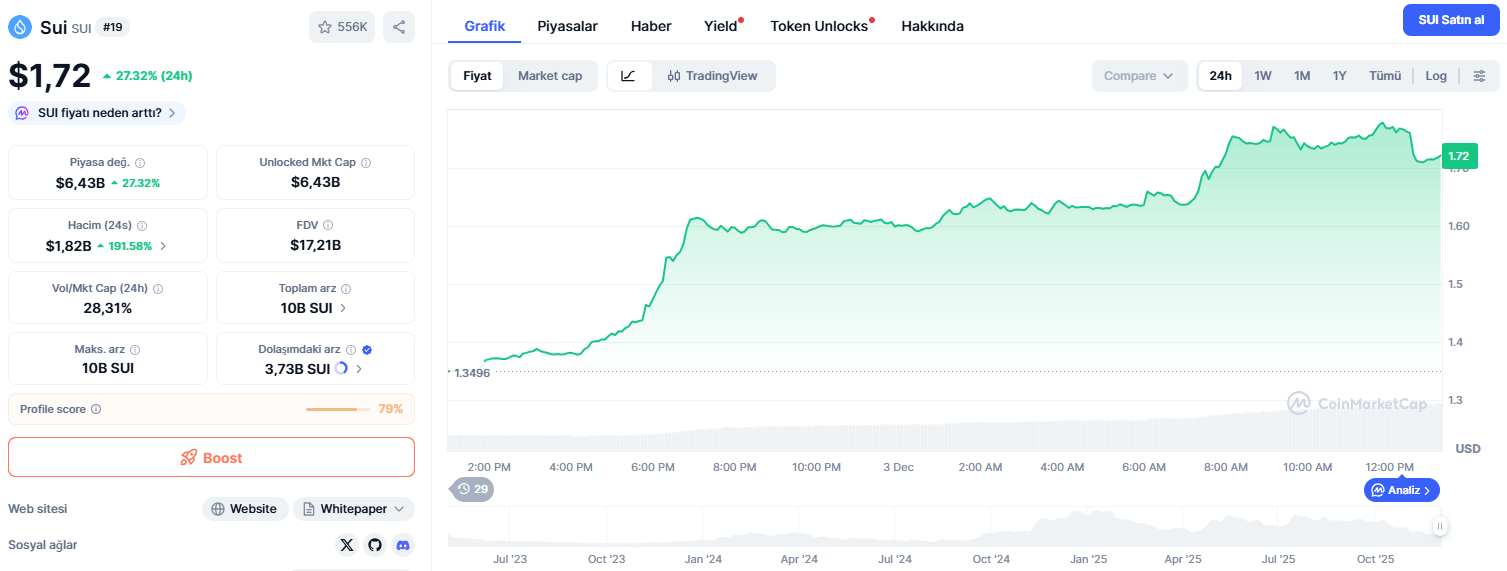This screenshot has width=1507, height=571.
Task: Open the Hakkında tab
Action: 932,26
